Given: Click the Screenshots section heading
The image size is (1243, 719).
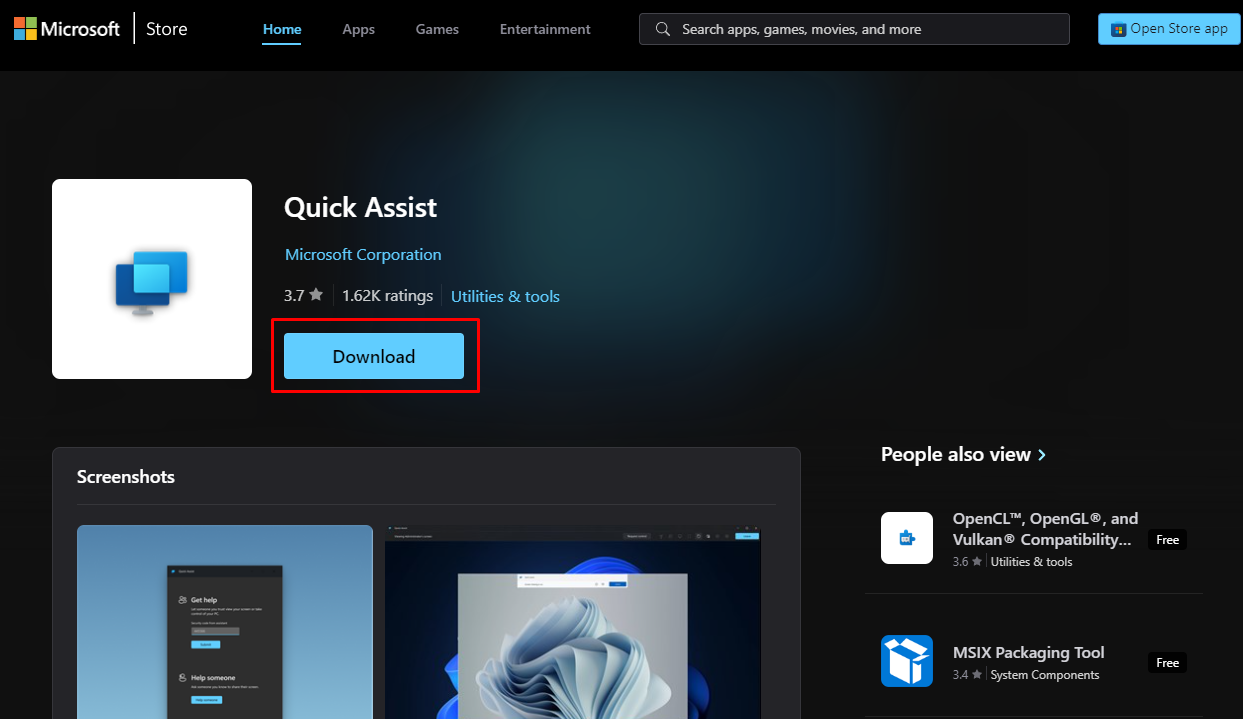Looking at the screenshot, I should pos(126,476).
